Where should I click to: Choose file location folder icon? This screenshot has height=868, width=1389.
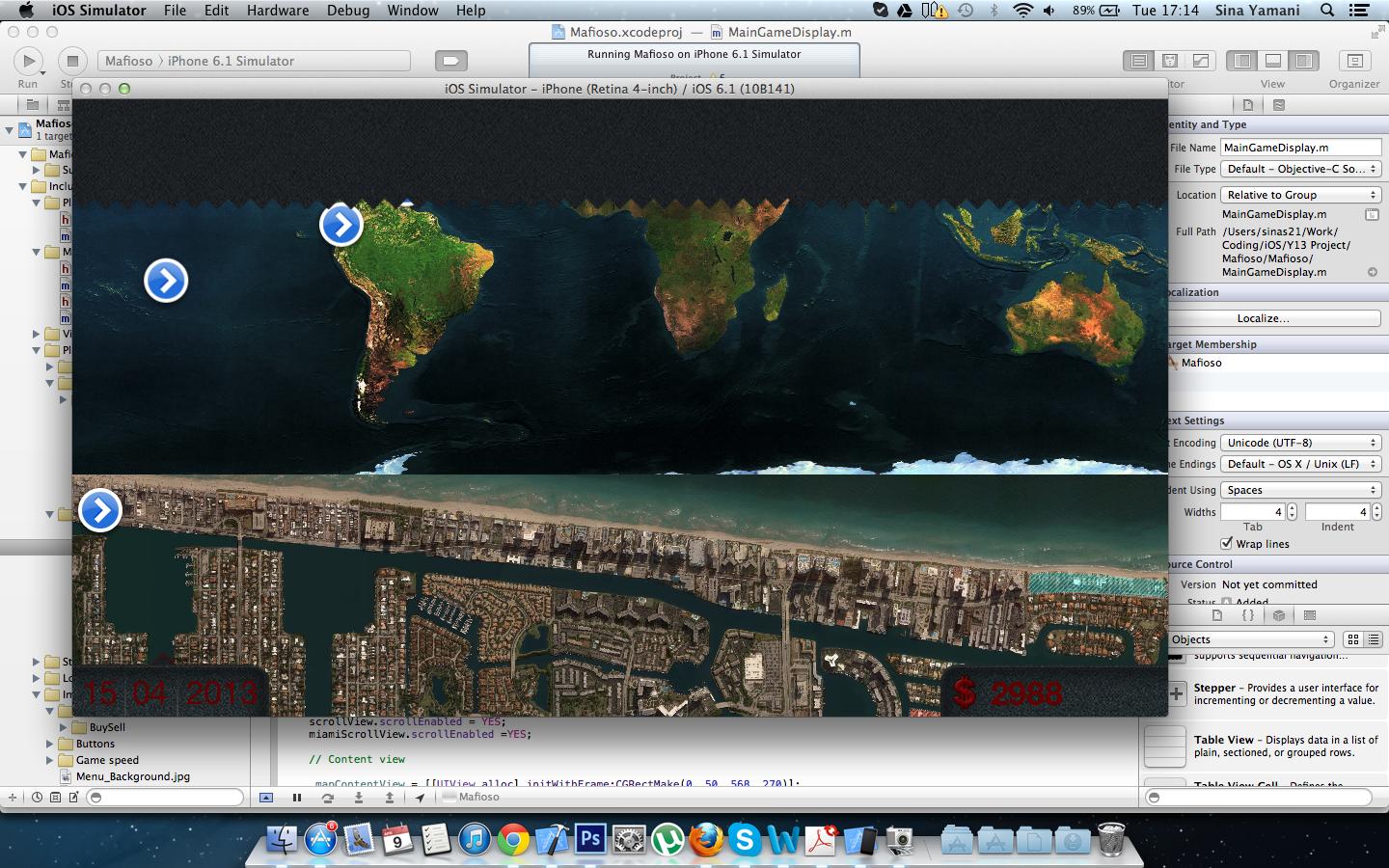coord(1372,214)
